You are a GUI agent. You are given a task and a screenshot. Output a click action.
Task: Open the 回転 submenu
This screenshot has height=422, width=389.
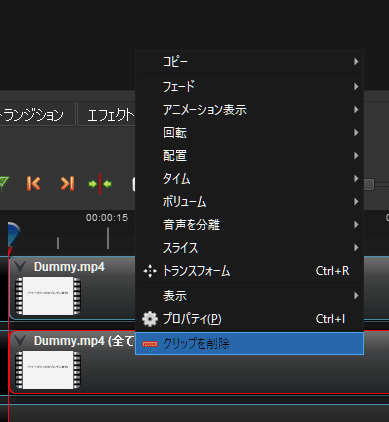[x=249, y=133]
